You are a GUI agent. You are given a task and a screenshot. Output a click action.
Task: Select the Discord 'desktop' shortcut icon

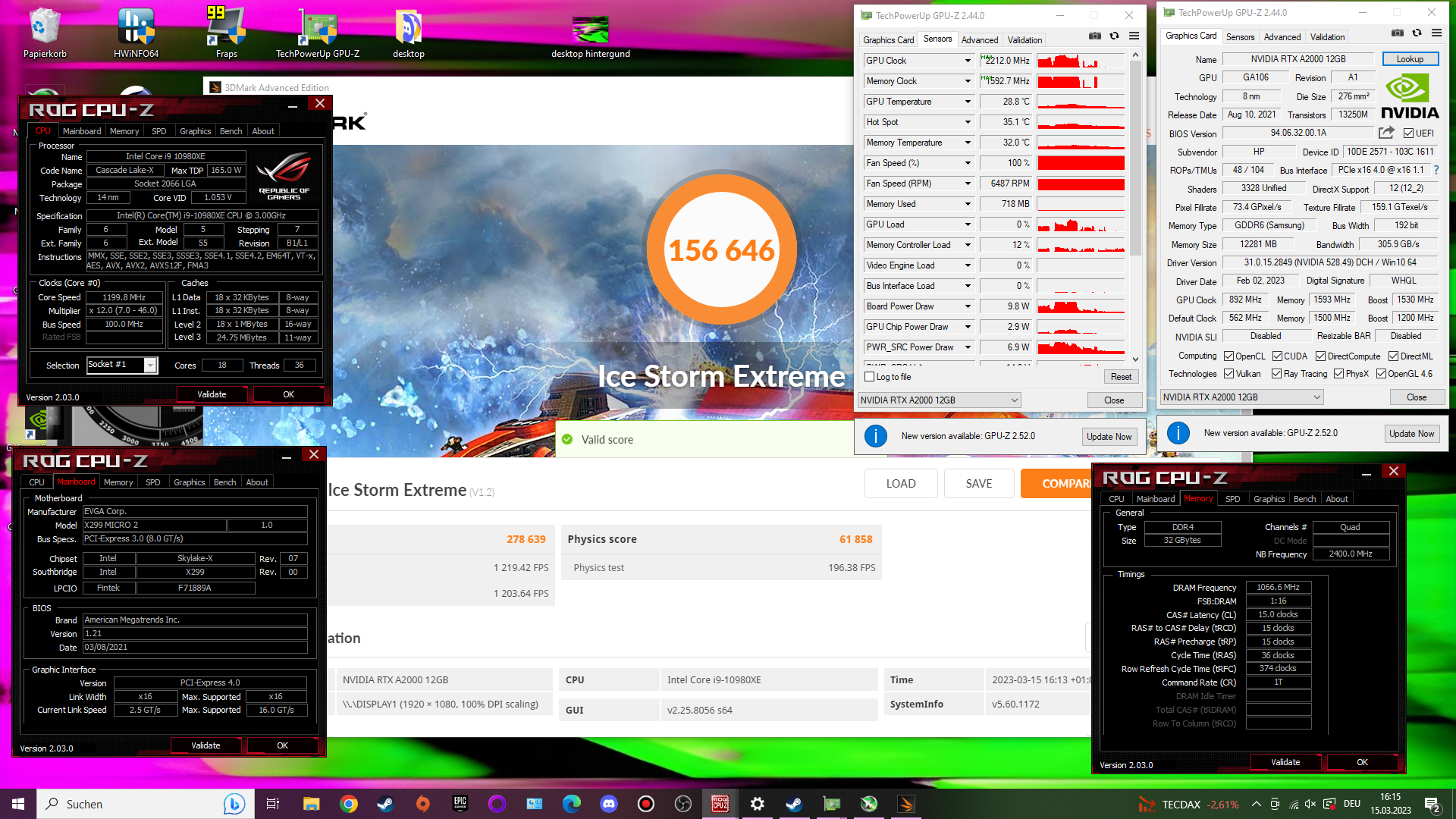(409, 33)
